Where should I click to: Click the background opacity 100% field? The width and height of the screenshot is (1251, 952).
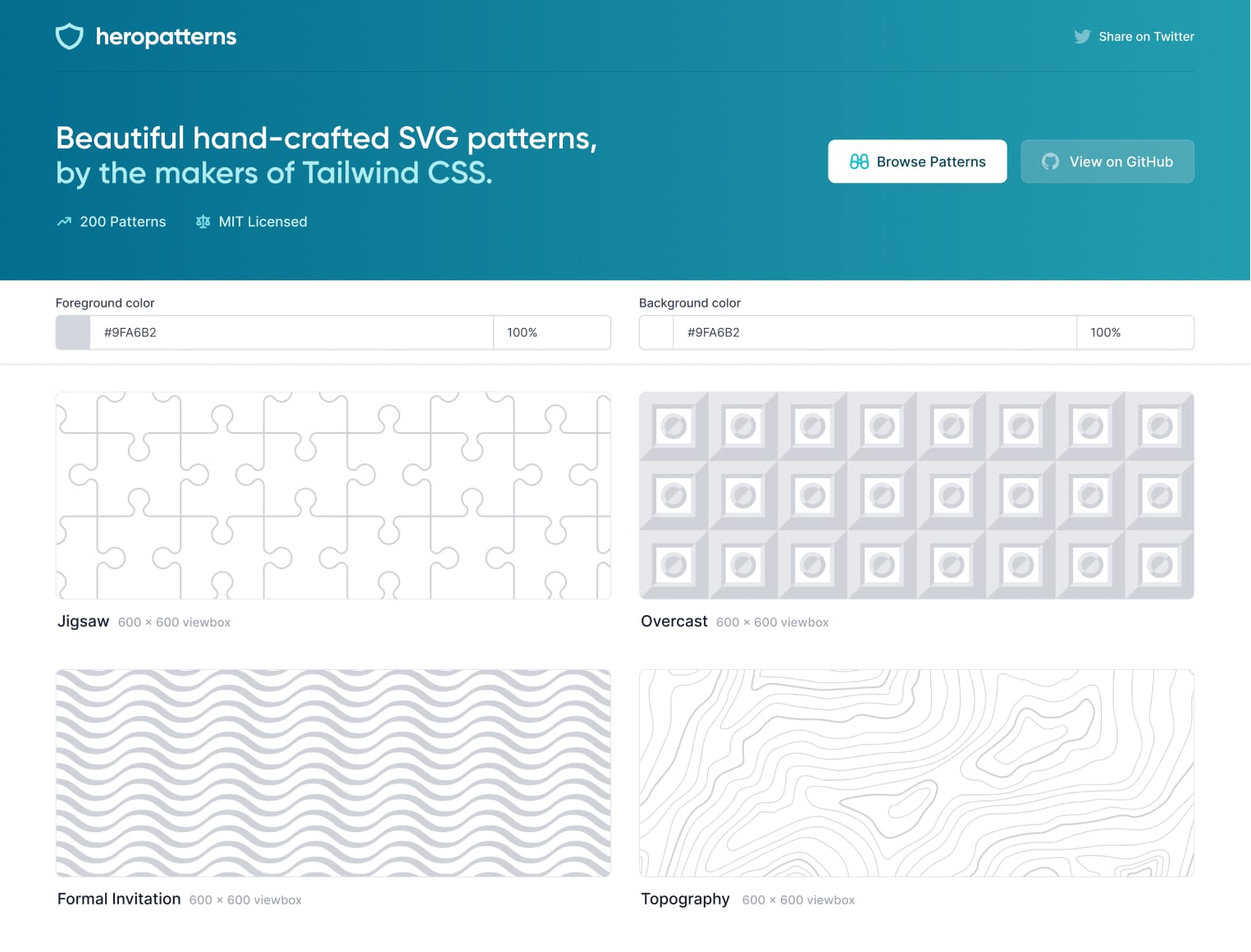1135,332
